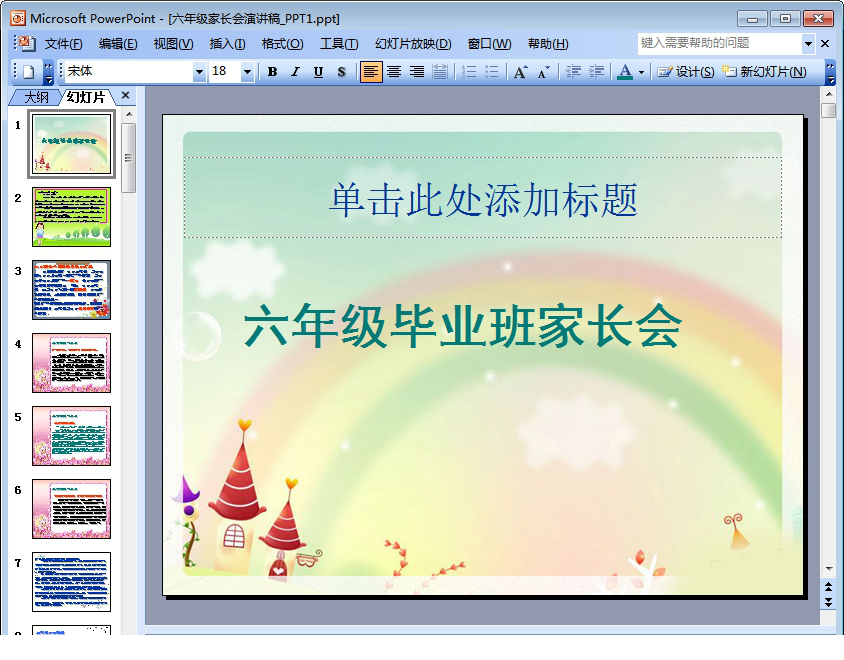Select slide 2 thumbnail

[x=71, y=217]
